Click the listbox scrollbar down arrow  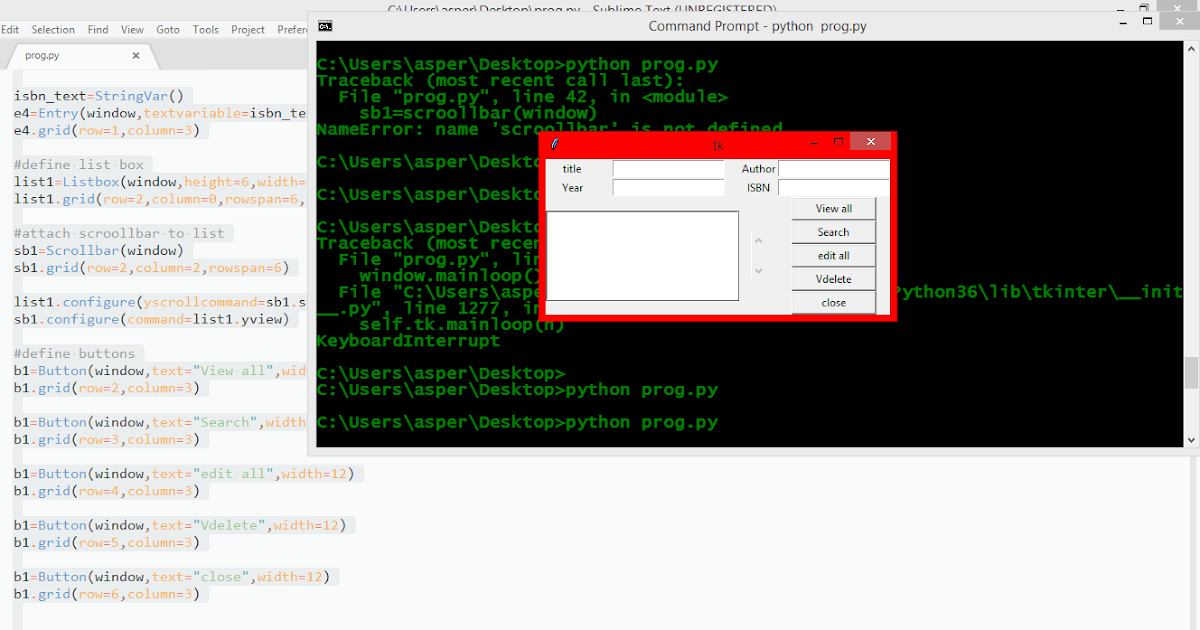[x=759, y=268]
